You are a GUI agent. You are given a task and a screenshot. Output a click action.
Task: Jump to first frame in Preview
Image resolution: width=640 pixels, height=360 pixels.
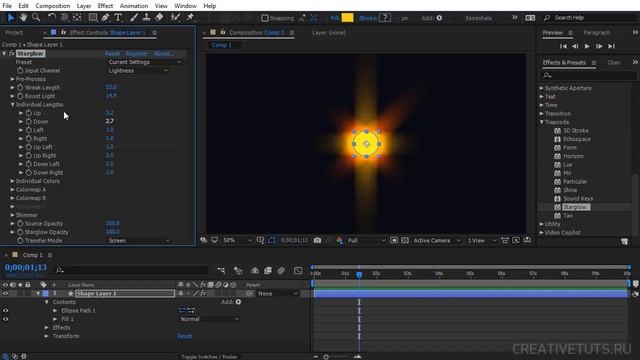[x=563, y=46]
